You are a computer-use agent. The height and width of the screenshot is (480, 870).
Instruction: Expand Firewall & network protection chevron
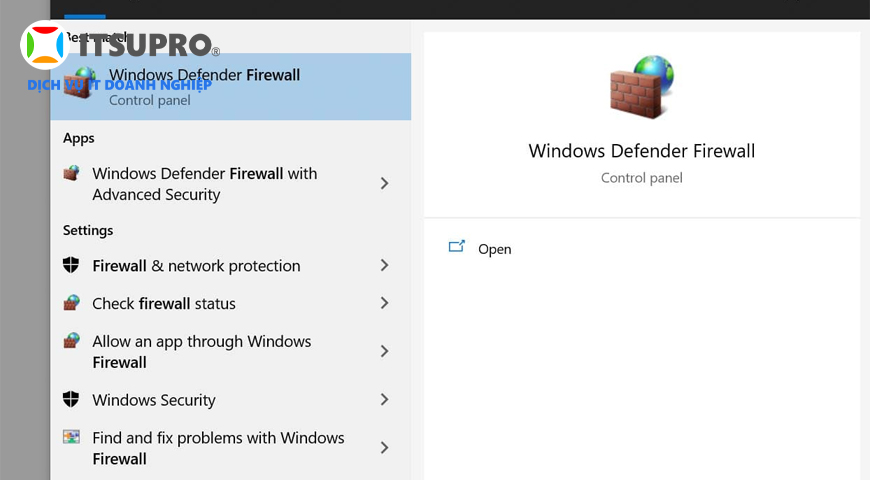point(385,265)
